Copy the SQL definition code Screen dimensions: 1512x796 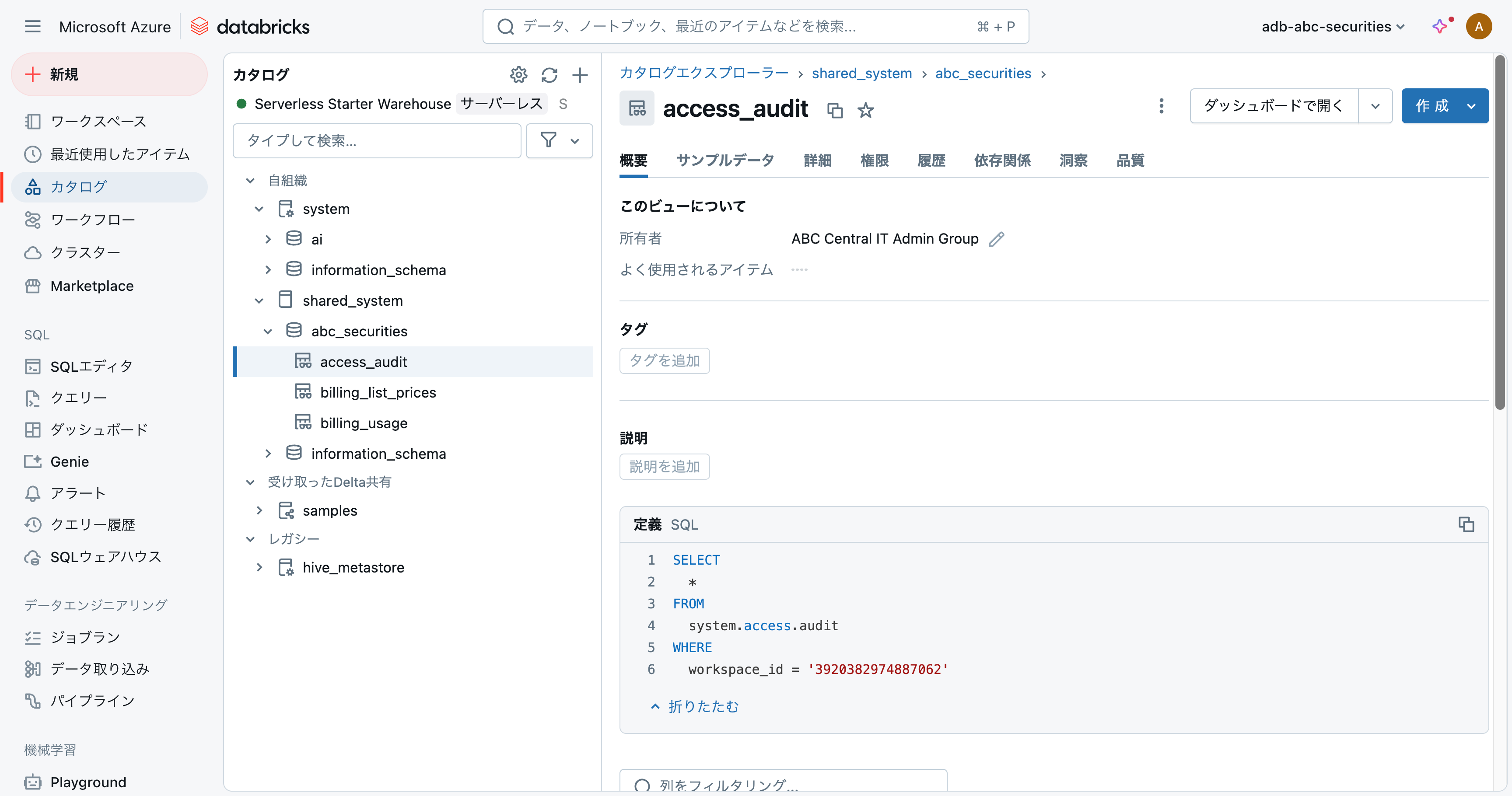[x=1466, y=524]
